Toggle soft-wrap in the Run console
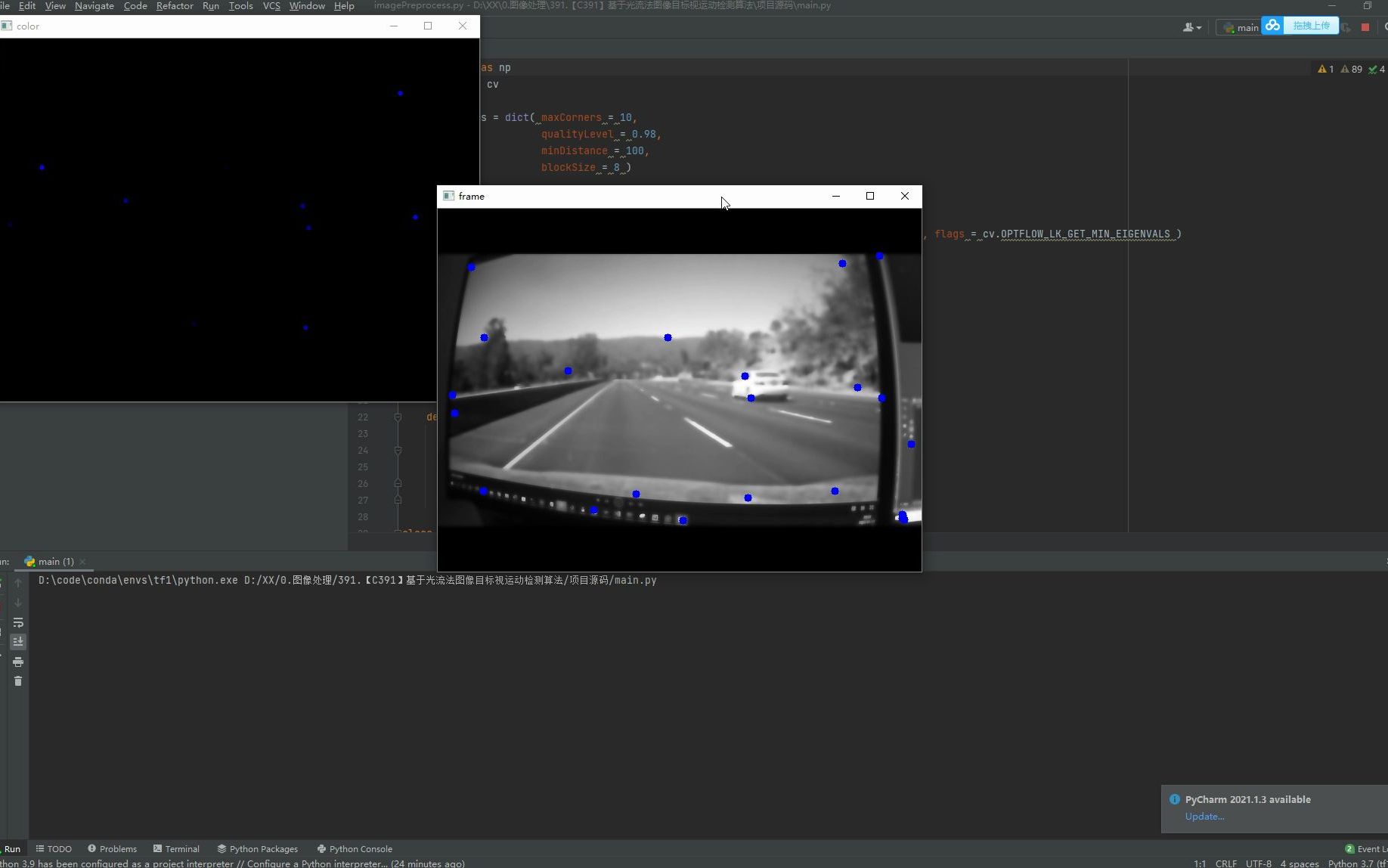The width and height of the screenshot is (1388, 868). click(x=18, y=622)
